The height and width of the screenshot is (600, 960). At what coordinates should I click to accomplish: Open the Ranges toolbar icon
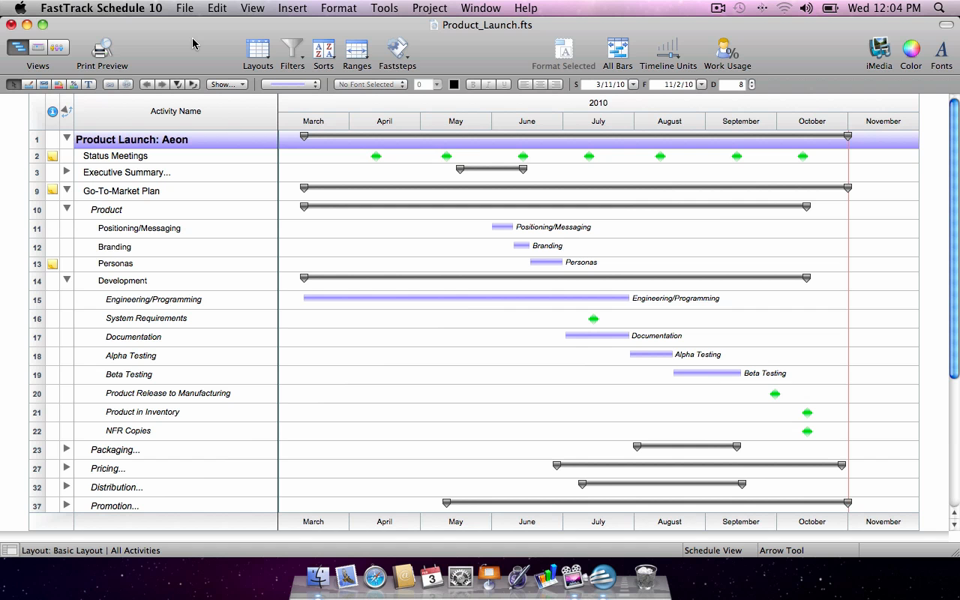coord(356,50)
